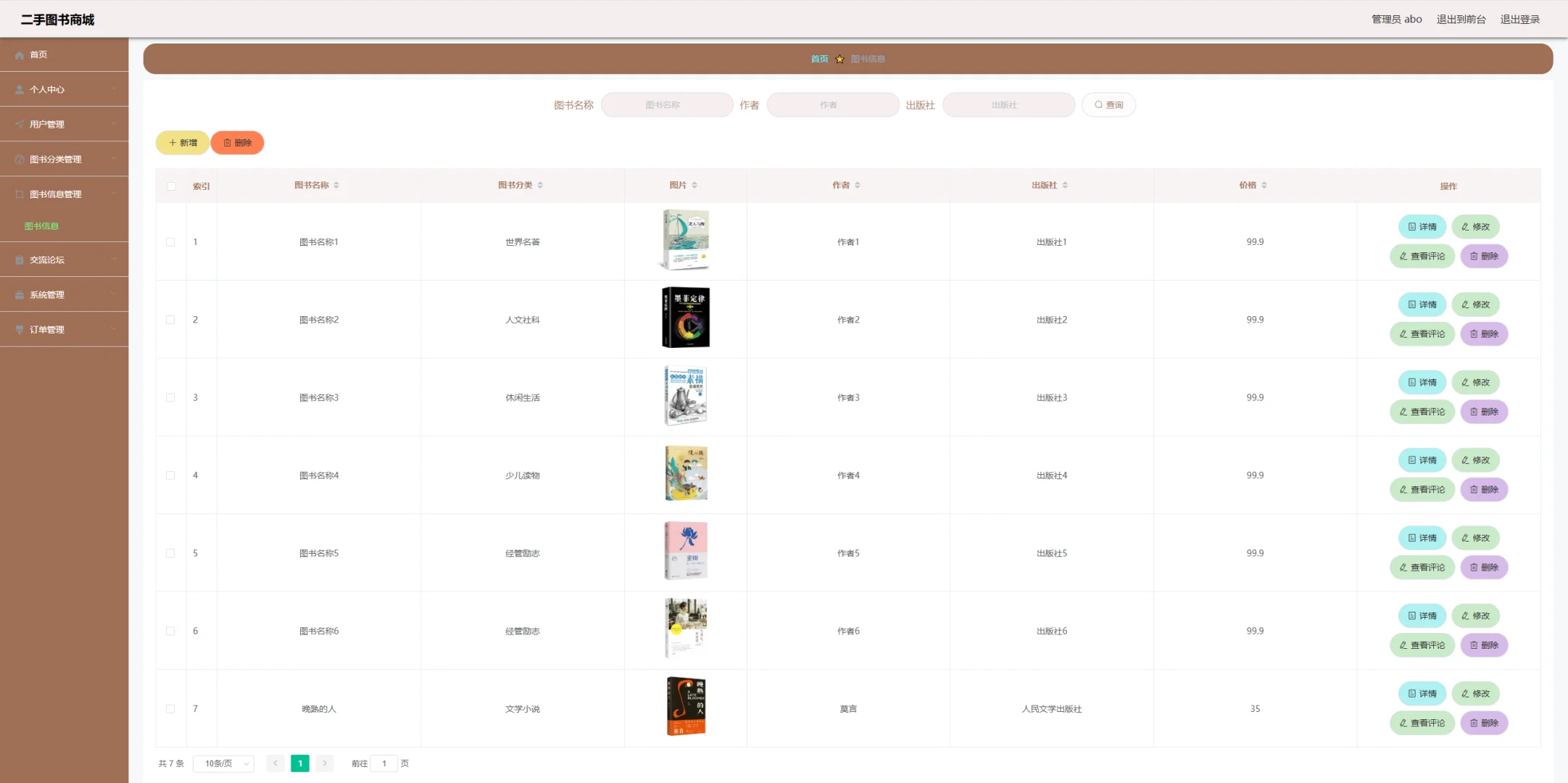The image size is (1568, 783).
Task: Open the 图书信息 submenu item
Action: point(41,226)
